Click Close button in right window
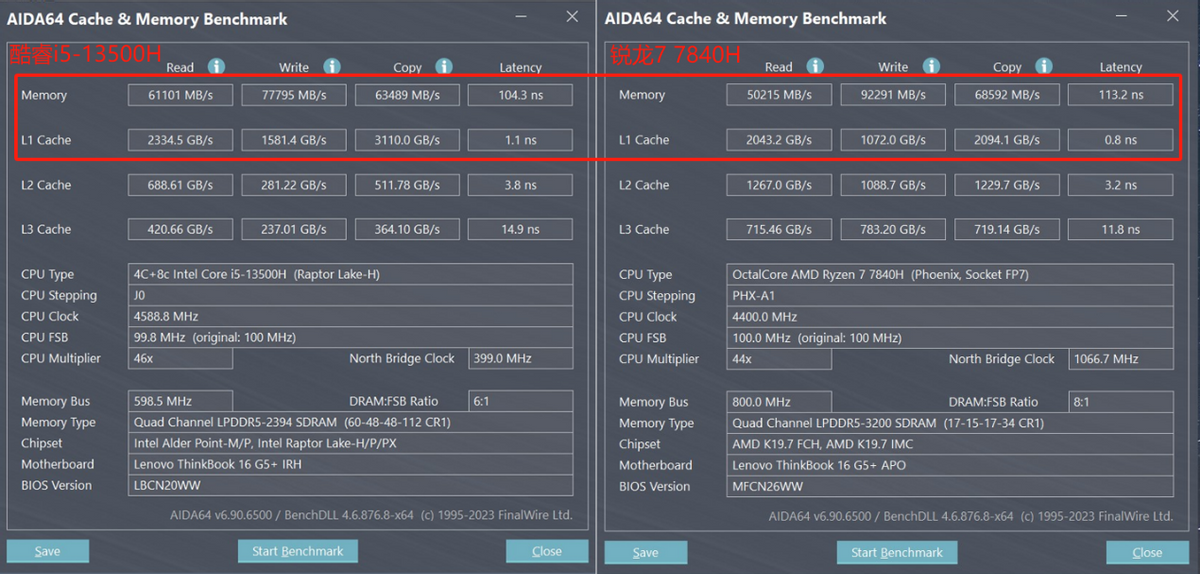This screenshot has height=574, width=1200. (1147, 552)
